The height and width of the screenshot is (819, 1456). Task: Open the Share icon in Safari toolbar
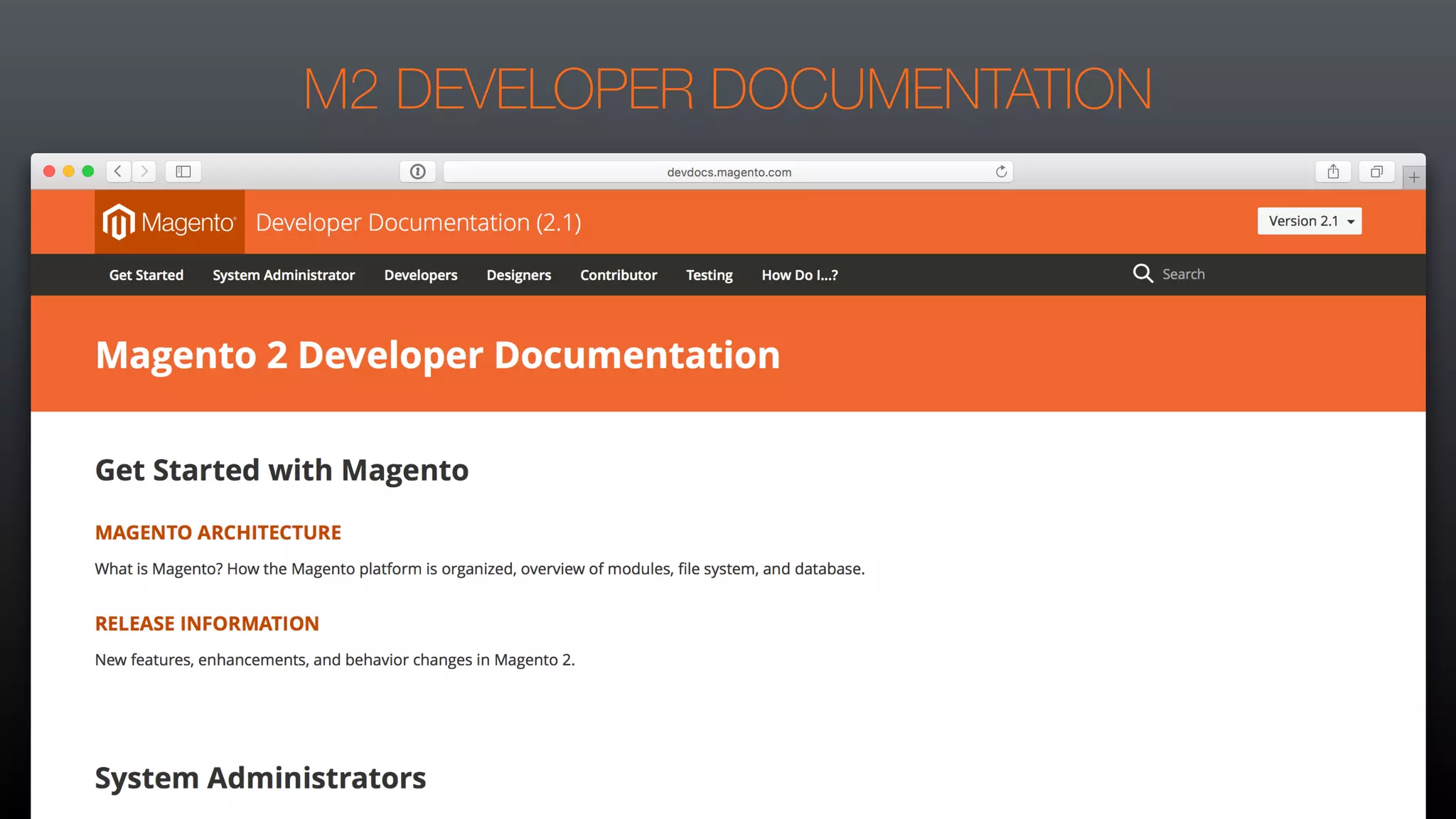(x=1333, y=171)
